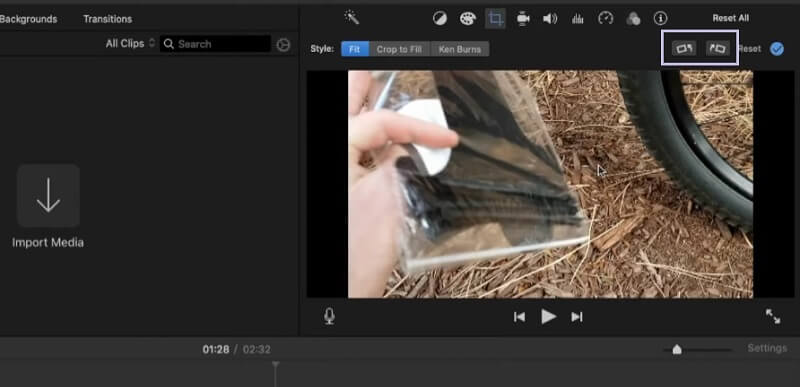
Task: Click the Import Media arrow
Action: click(x=48, y=195)
